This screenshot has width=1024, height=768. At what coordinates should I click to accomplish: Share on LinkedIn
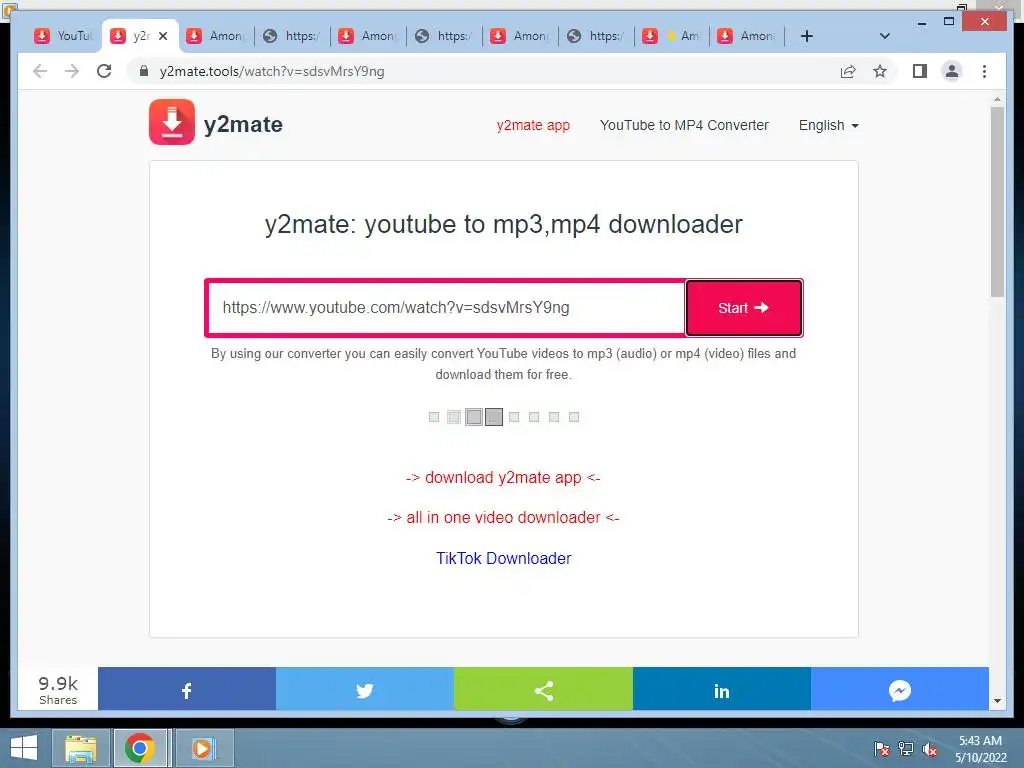click(722, 689)
